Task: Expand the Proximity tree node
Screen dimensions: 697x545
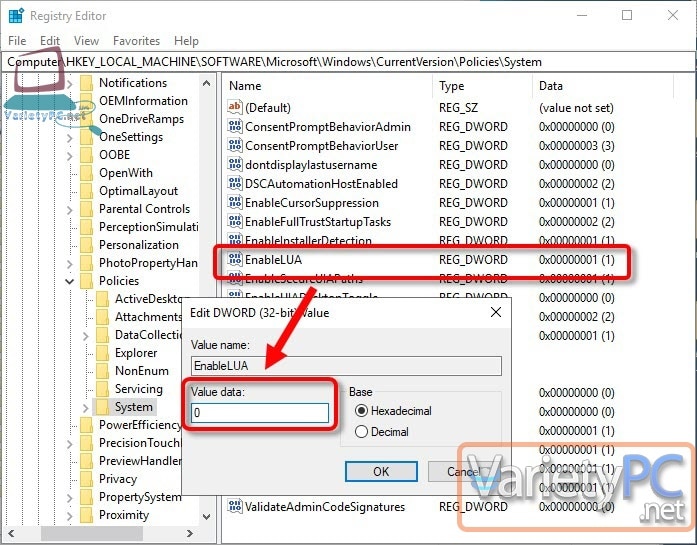Action: (70, 516)
